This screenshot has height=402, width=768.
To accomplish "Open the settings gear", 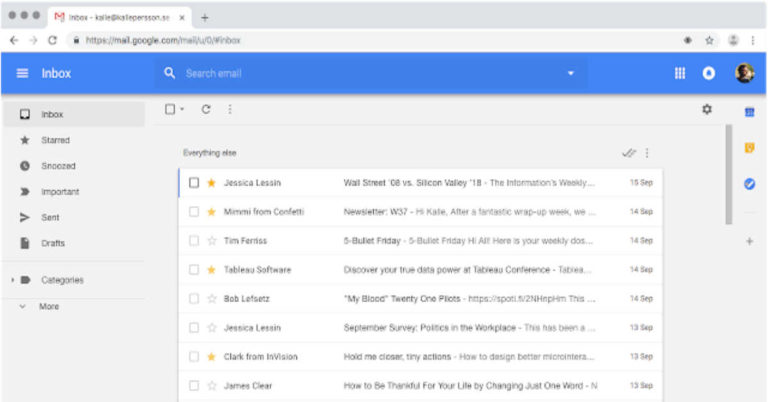I will click(707, 109).
